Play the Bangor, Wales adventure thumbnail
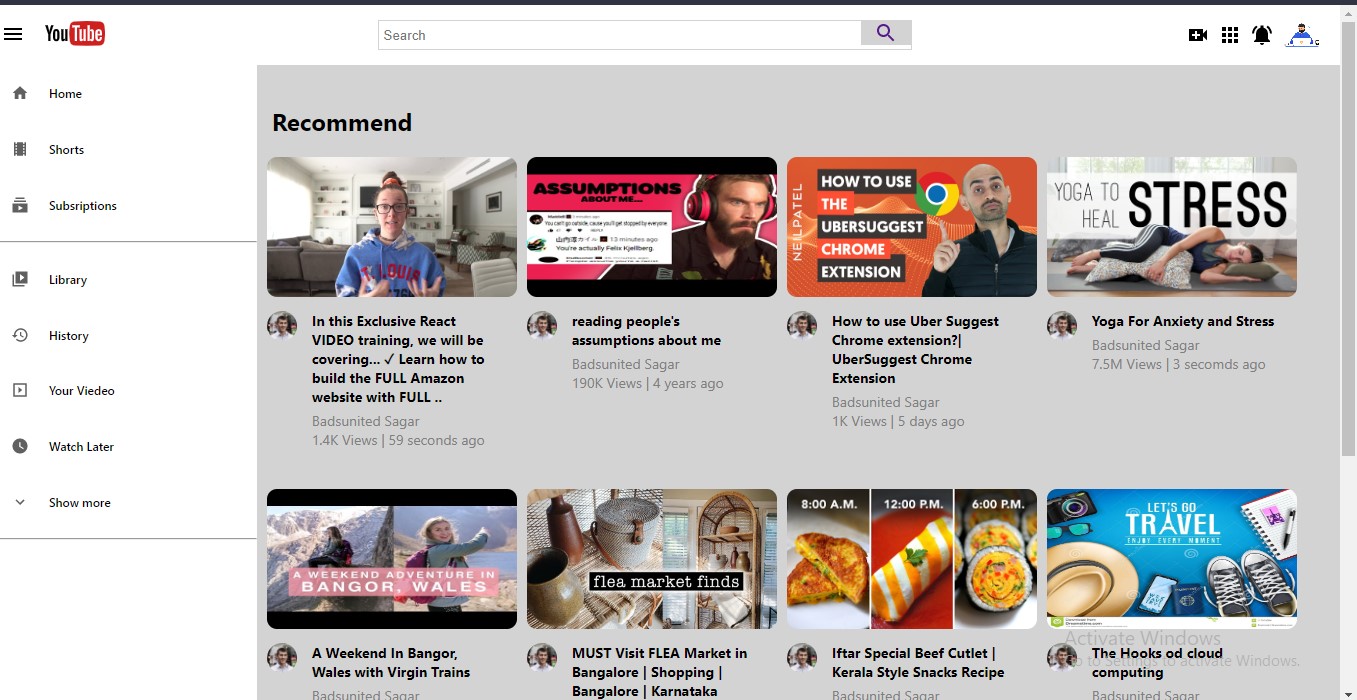 (x=392, y=559)
